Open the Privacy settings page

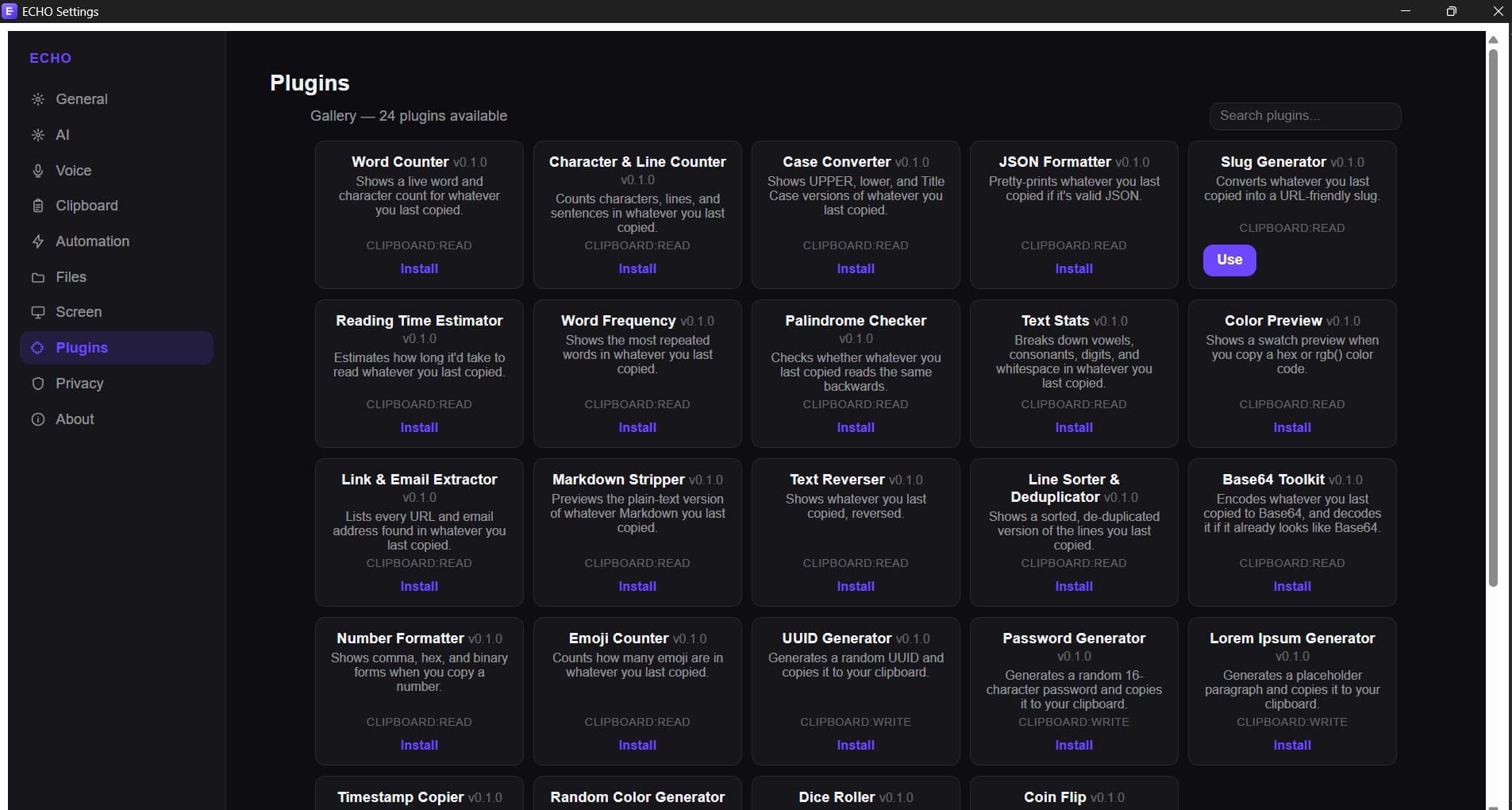(x=117, y=384)
